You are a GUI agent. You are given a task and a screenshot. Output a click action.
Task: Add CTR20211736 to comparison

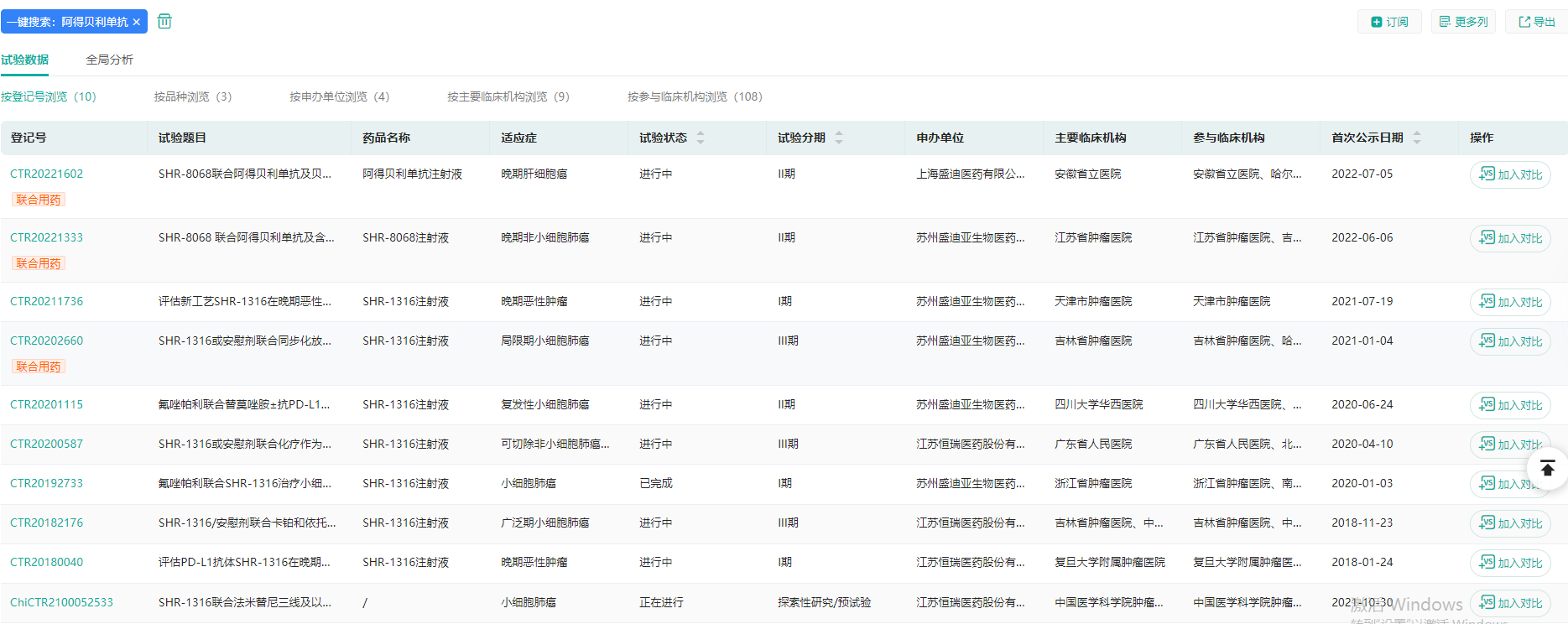(1510, 302)
